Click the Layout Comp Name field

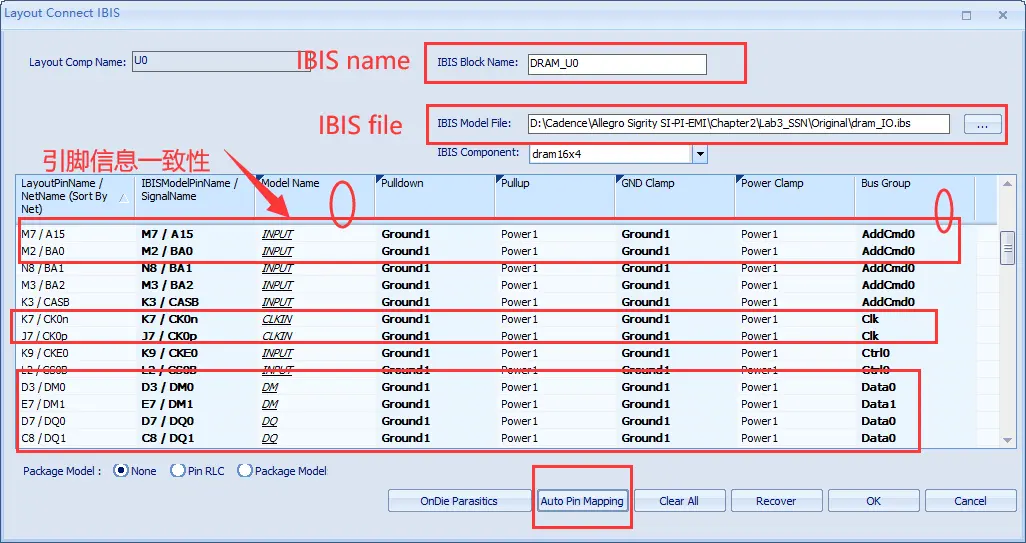tap(221, 61)
